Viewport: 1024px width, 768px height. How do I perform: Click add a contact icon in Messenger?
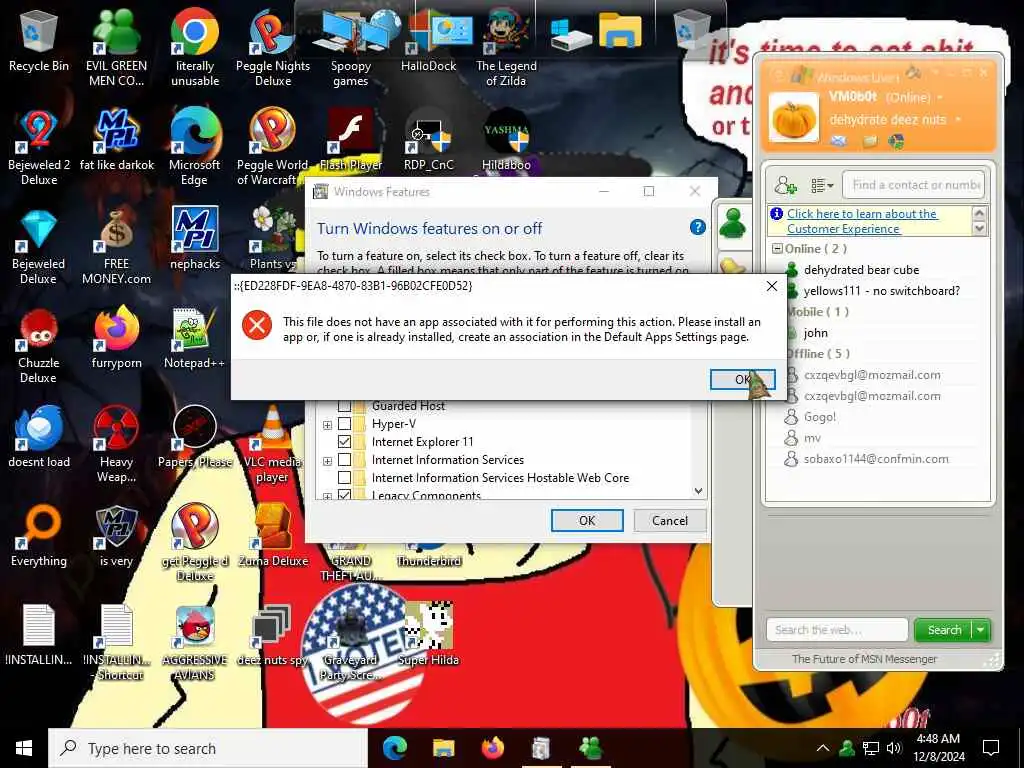pos(786,185)
